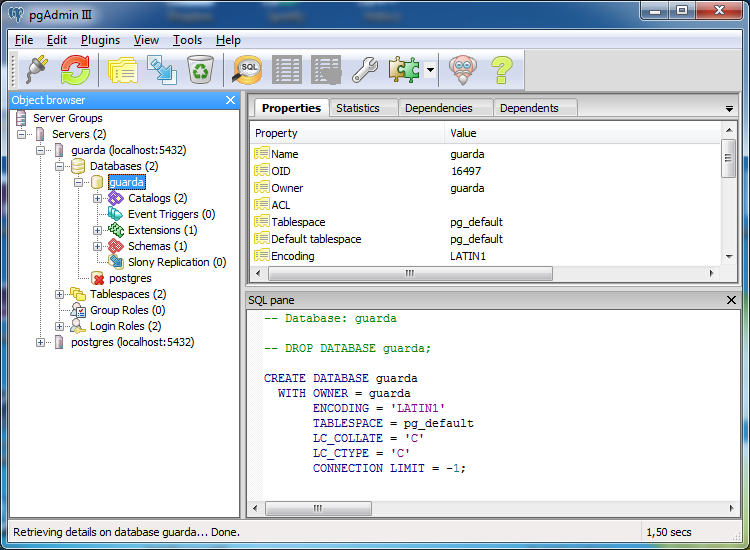750x550 pixels.
Task: Open the File menu
Action: 24,40
